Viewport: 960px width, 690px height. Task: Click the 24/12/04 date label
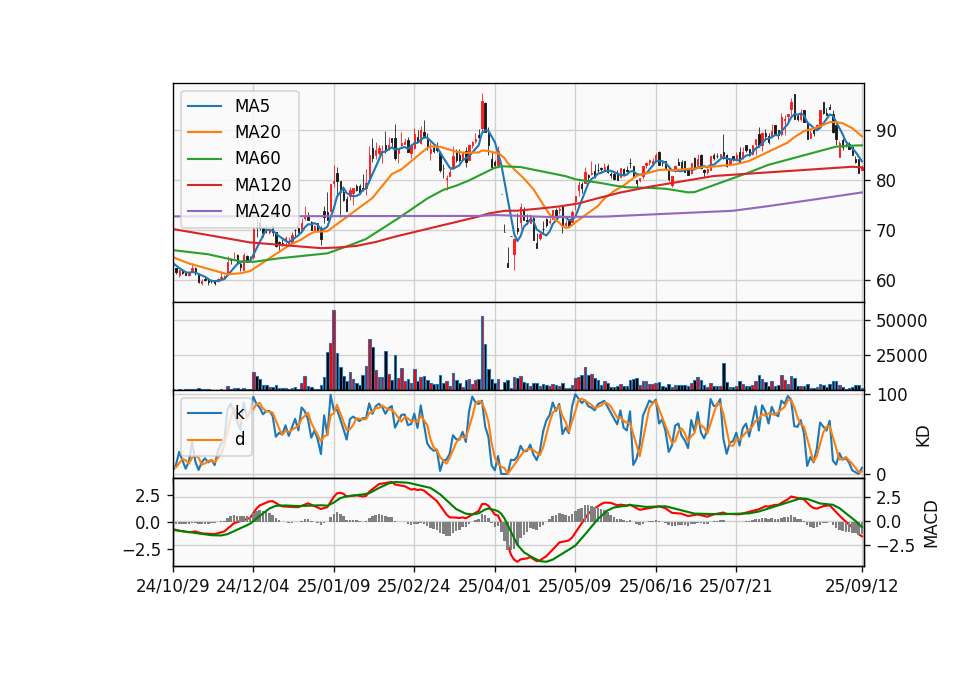(x=253, y=586)
